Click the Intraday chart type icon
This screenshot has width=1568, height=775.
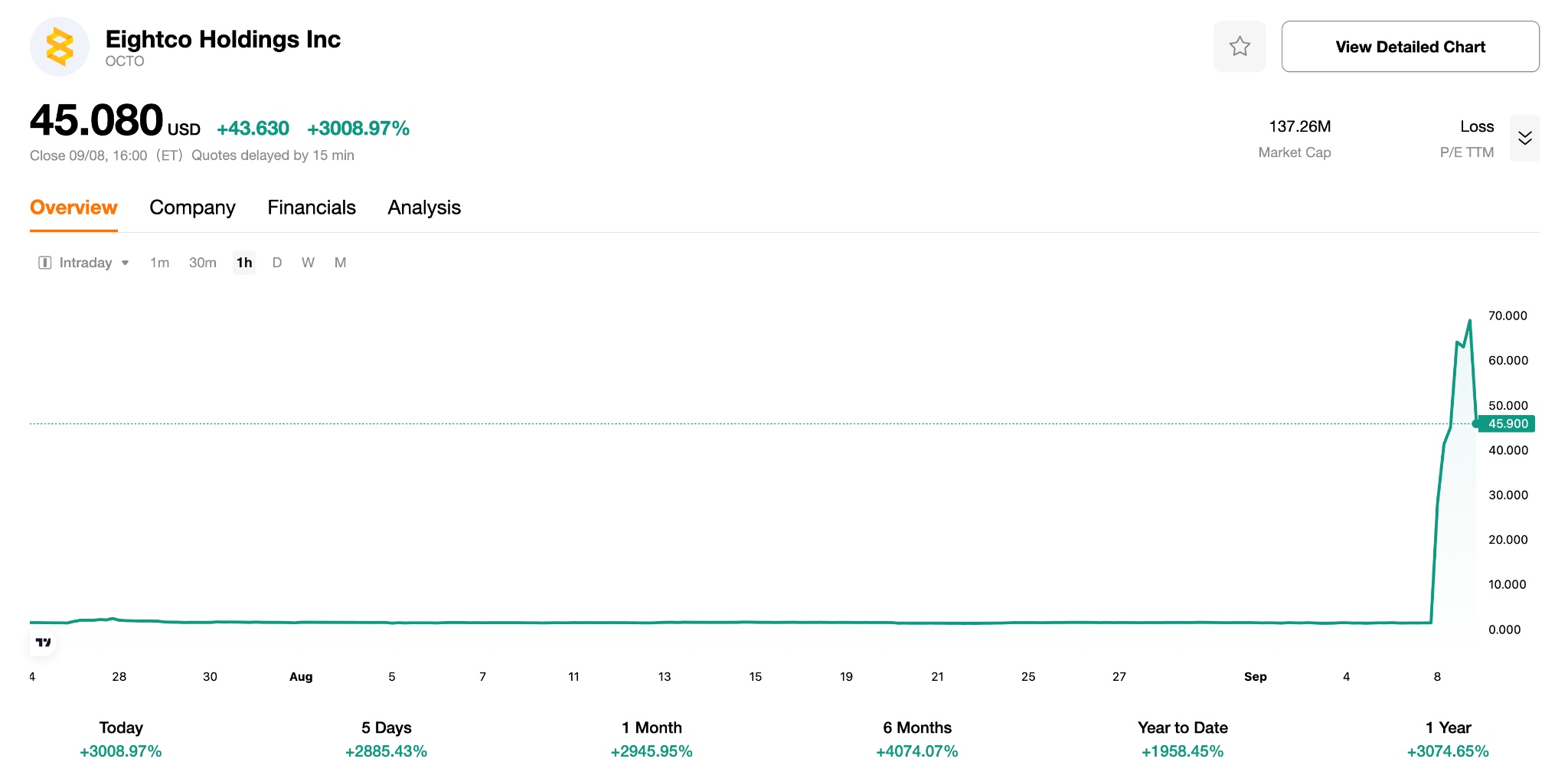[45, 263]
